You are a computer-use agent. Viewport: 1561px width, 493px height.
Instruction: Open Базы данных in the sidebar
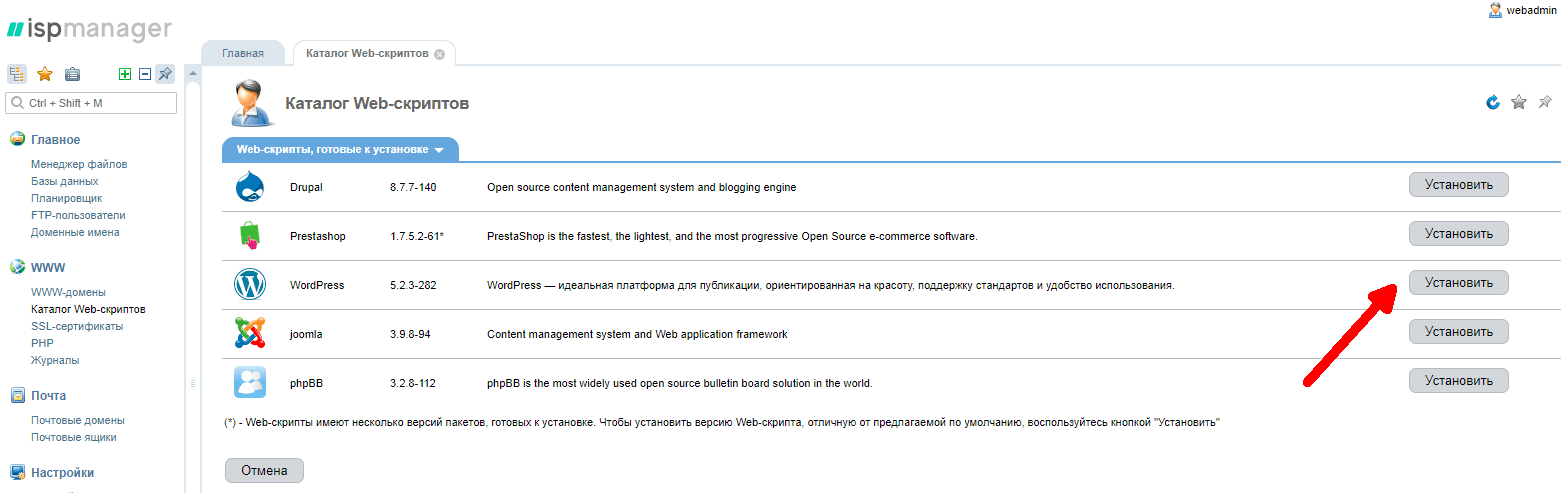click(65, 181)
